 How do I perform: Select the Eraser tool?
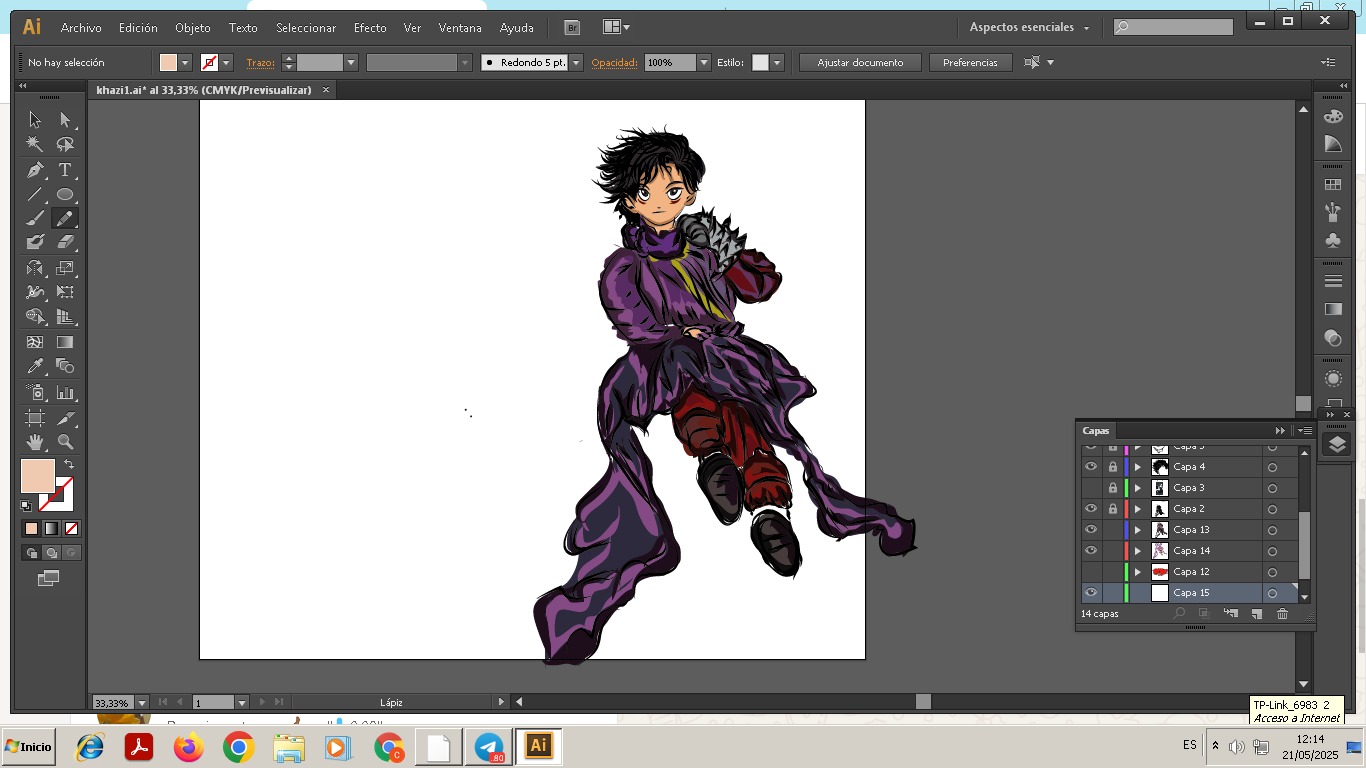click(65, 242)
